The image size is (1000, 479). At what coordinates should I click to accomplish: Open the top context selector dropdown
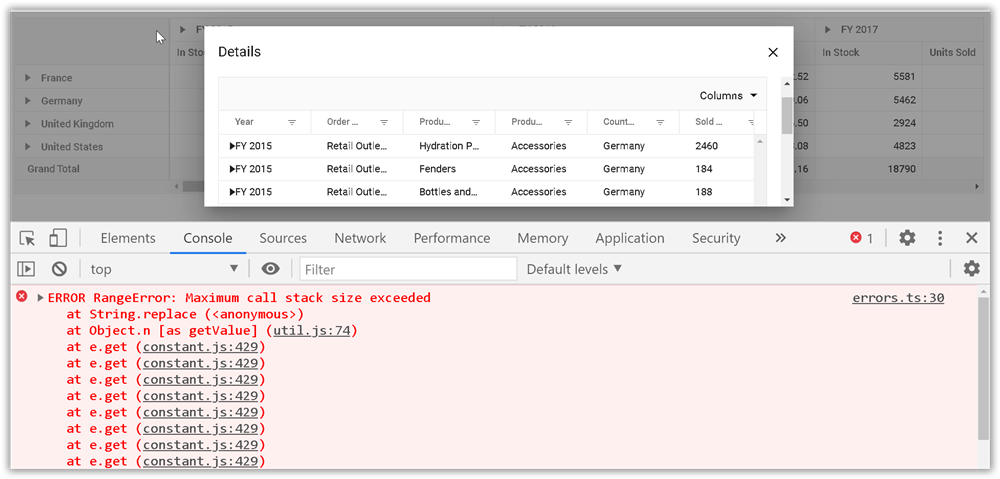click(165, 269)
